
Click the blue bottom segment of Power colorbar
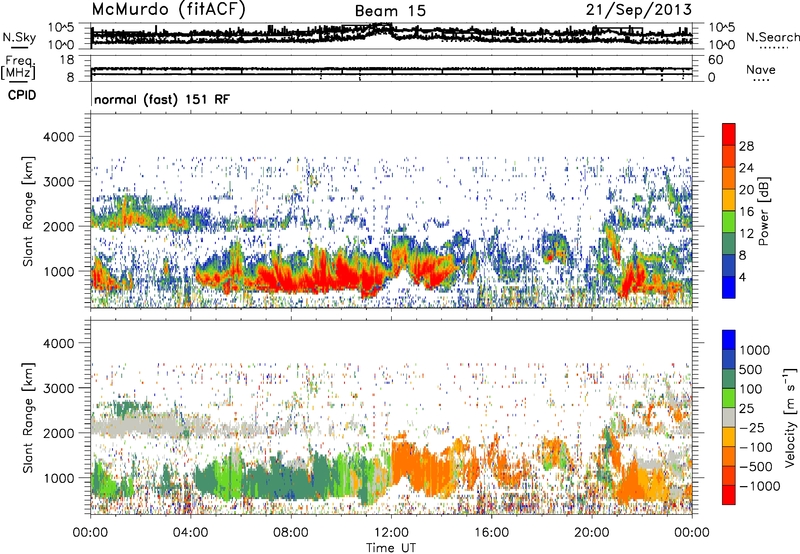(729, 287)
